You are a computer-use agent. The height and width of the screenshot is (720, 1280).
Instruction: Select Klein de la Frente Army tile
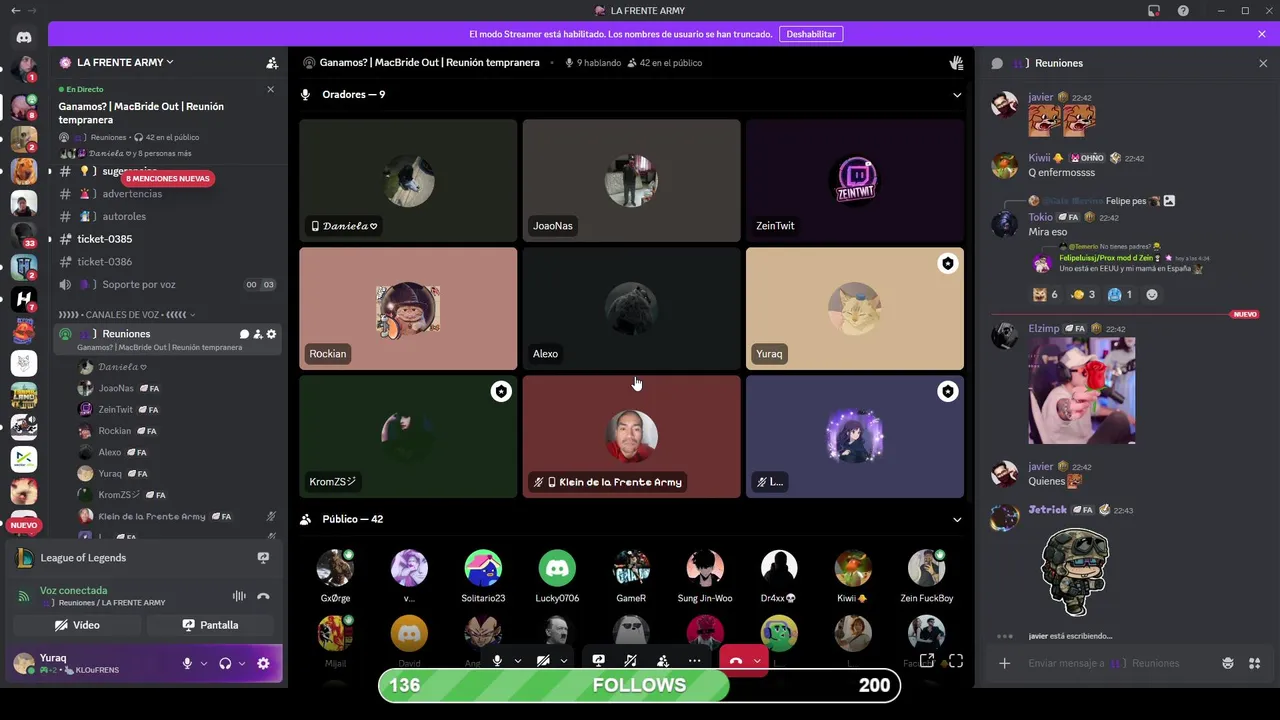[631, 437]
